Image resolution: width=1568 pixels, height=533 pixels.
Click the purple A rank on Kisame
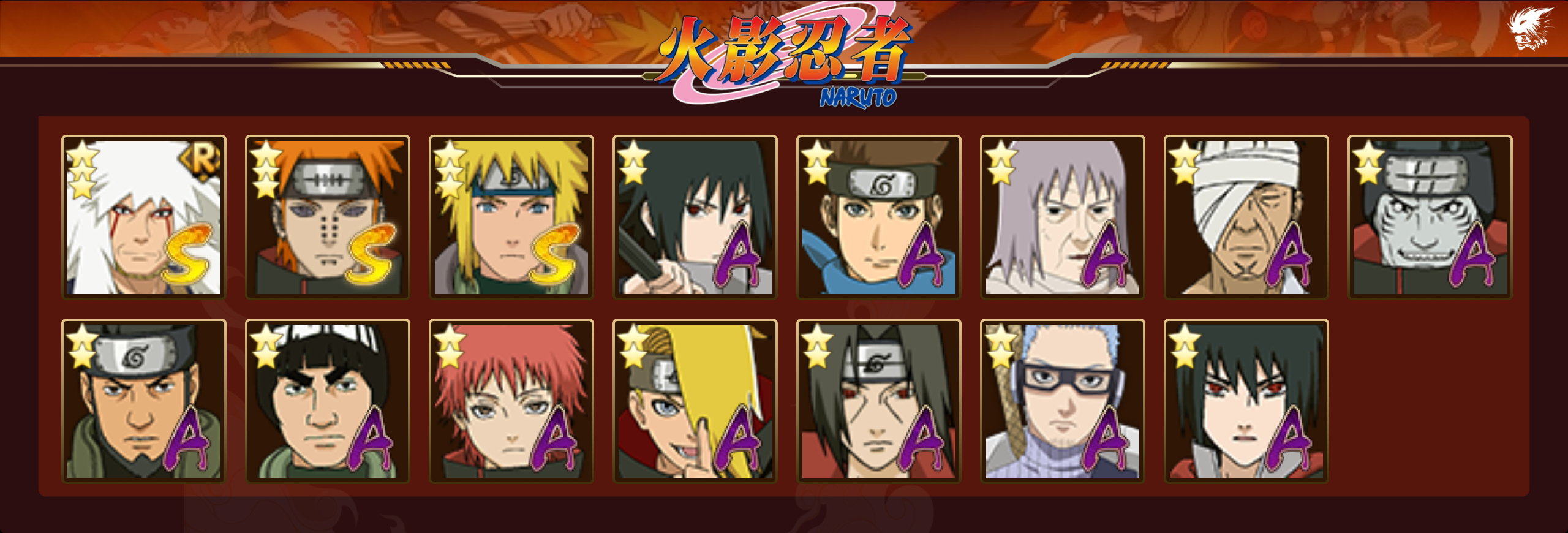tap(1474, 255)
